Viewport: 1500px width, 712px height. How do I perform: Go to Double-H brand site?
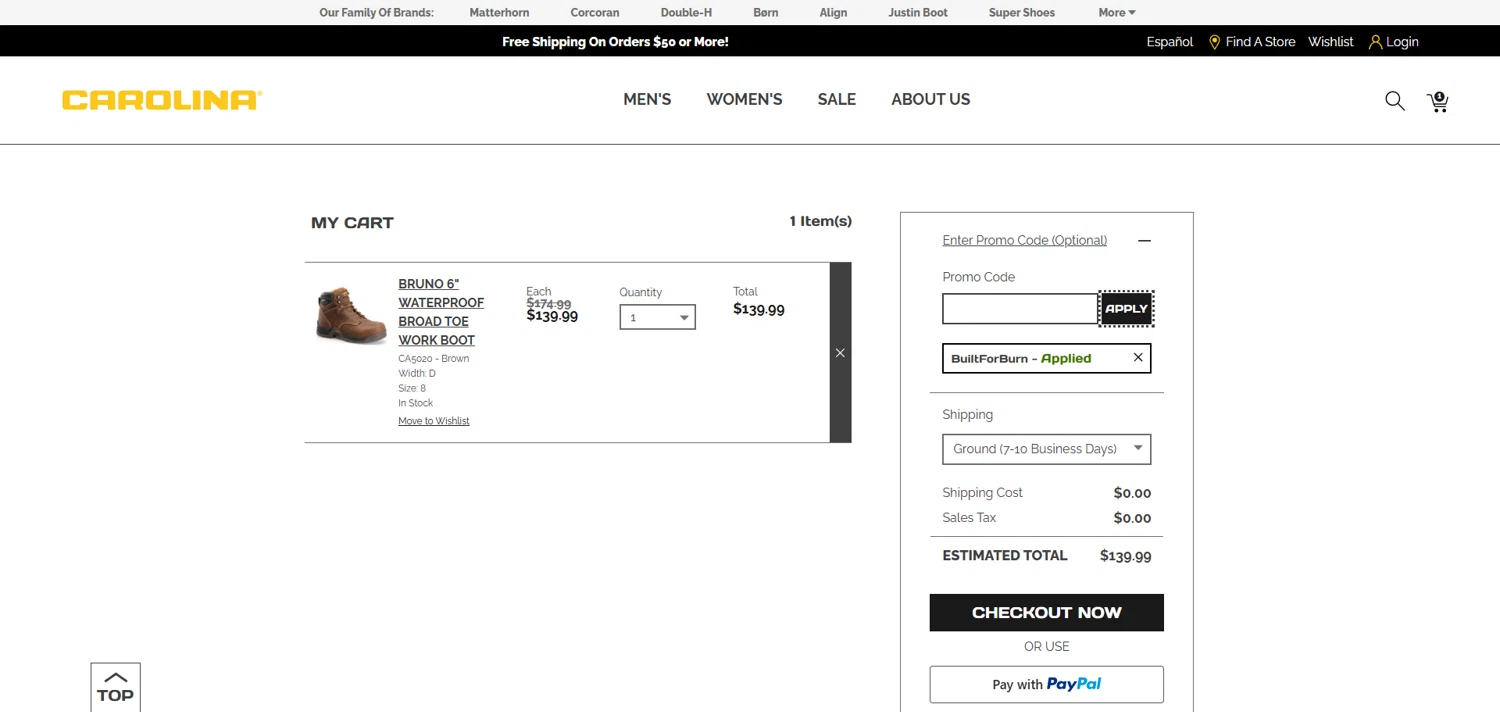[x=686, y=13]
